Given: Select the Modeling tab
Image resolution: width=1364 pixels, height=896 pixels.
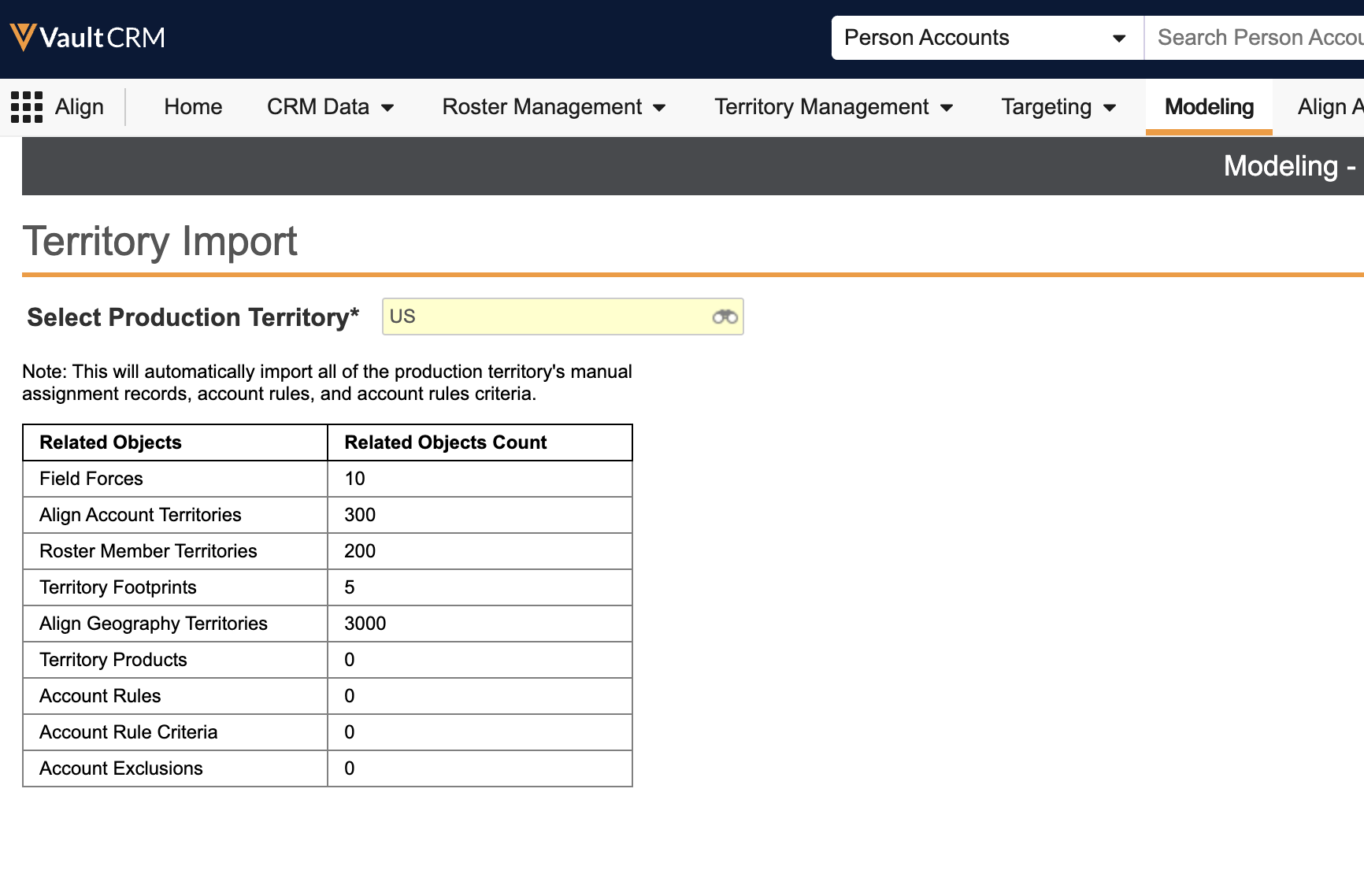Looking at the screenshot, I should pyautogui.click(x=1208, y=107).
